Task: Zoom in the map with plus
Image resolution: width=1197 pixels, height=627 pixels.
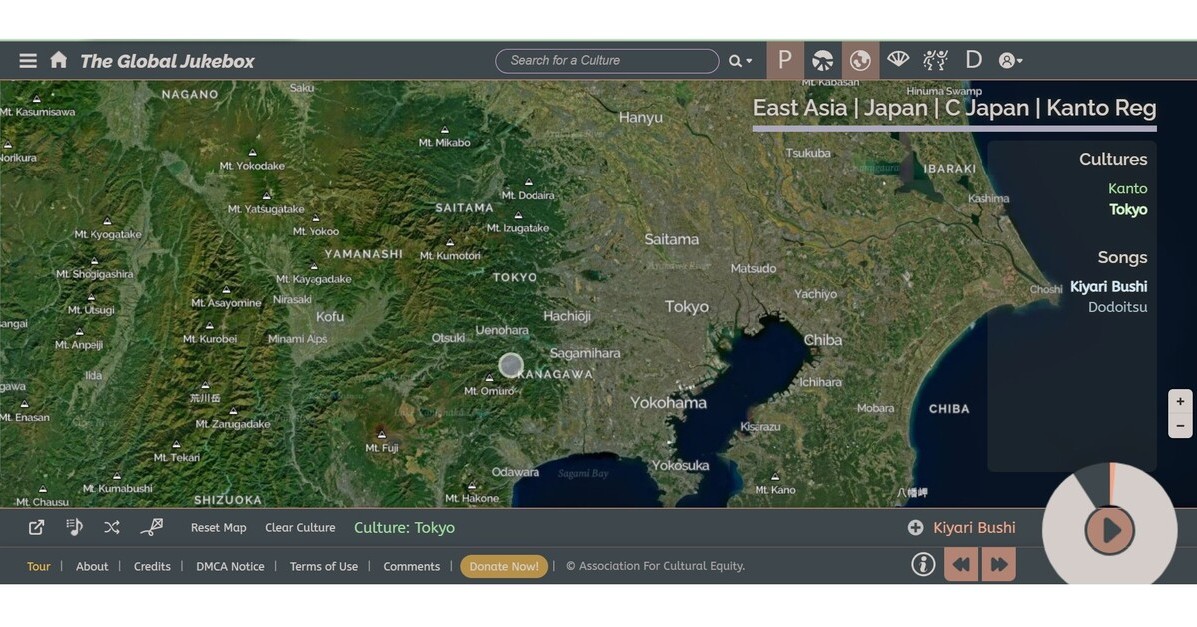Action: click(x=1180, y=401)
